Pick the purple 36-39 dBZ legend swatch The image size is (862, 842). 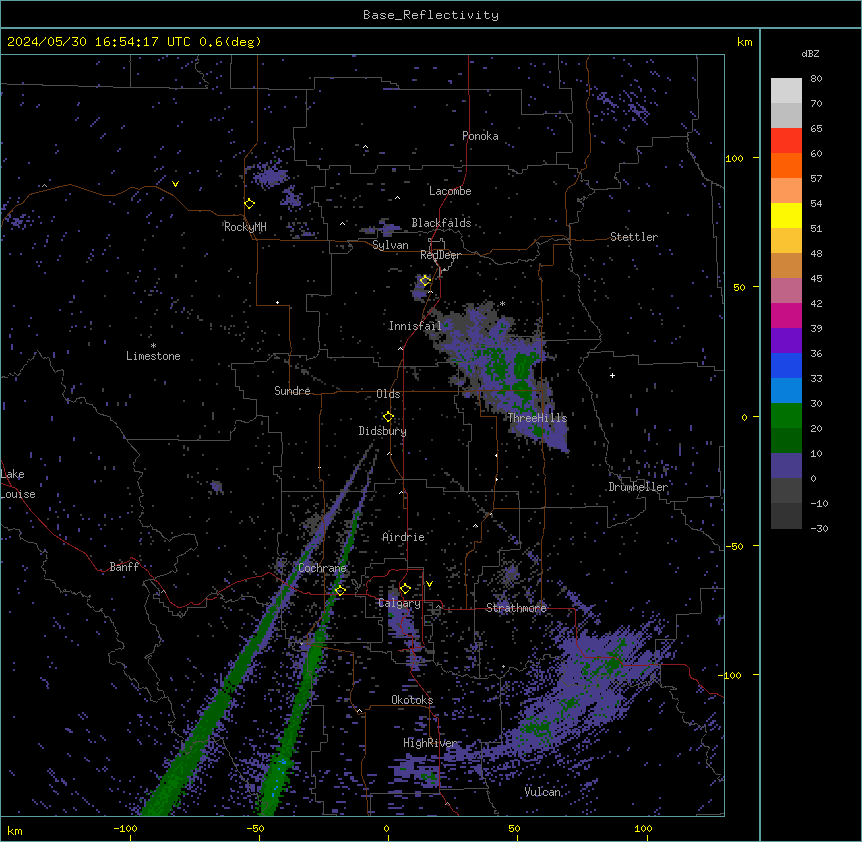(786, 341)
